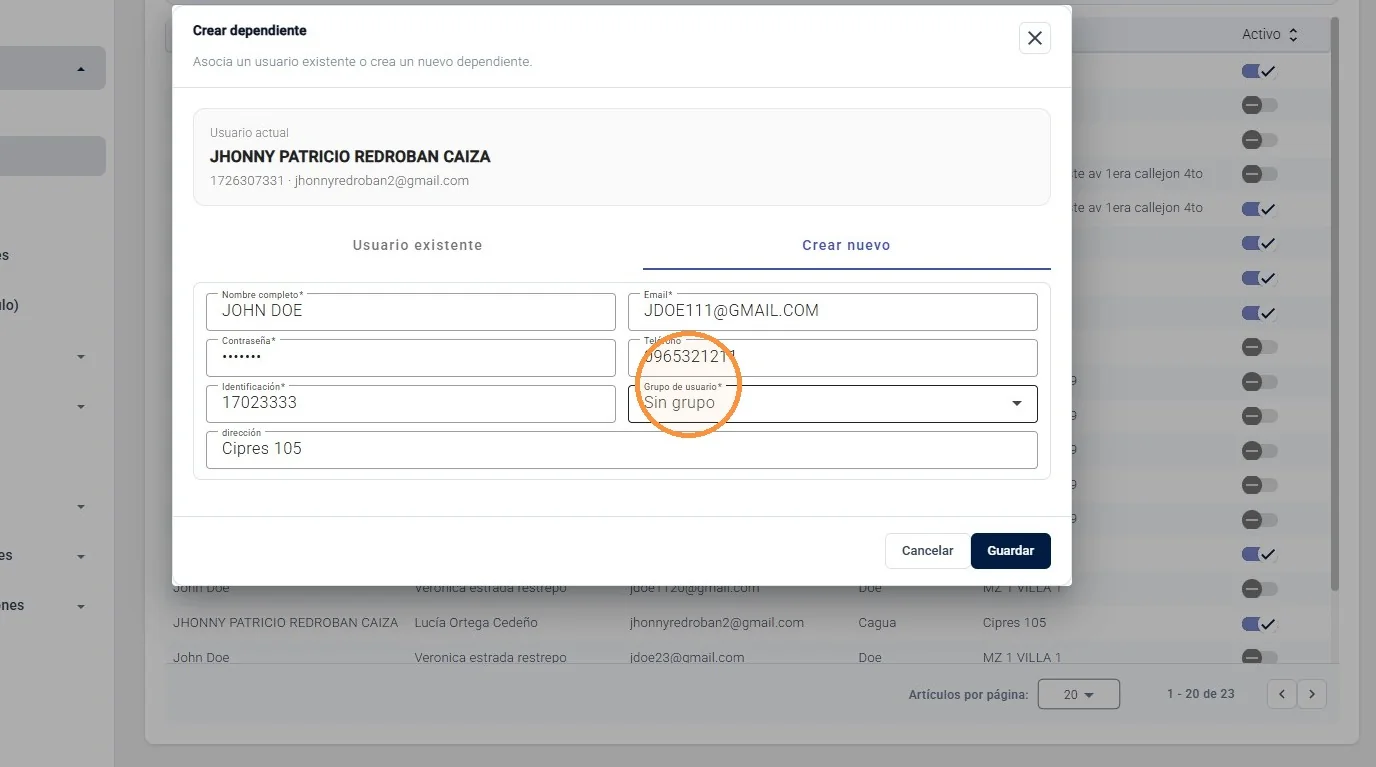Click the Guardar button
This screenshot has width=1376, height=767.
(x=1011, y=551)
